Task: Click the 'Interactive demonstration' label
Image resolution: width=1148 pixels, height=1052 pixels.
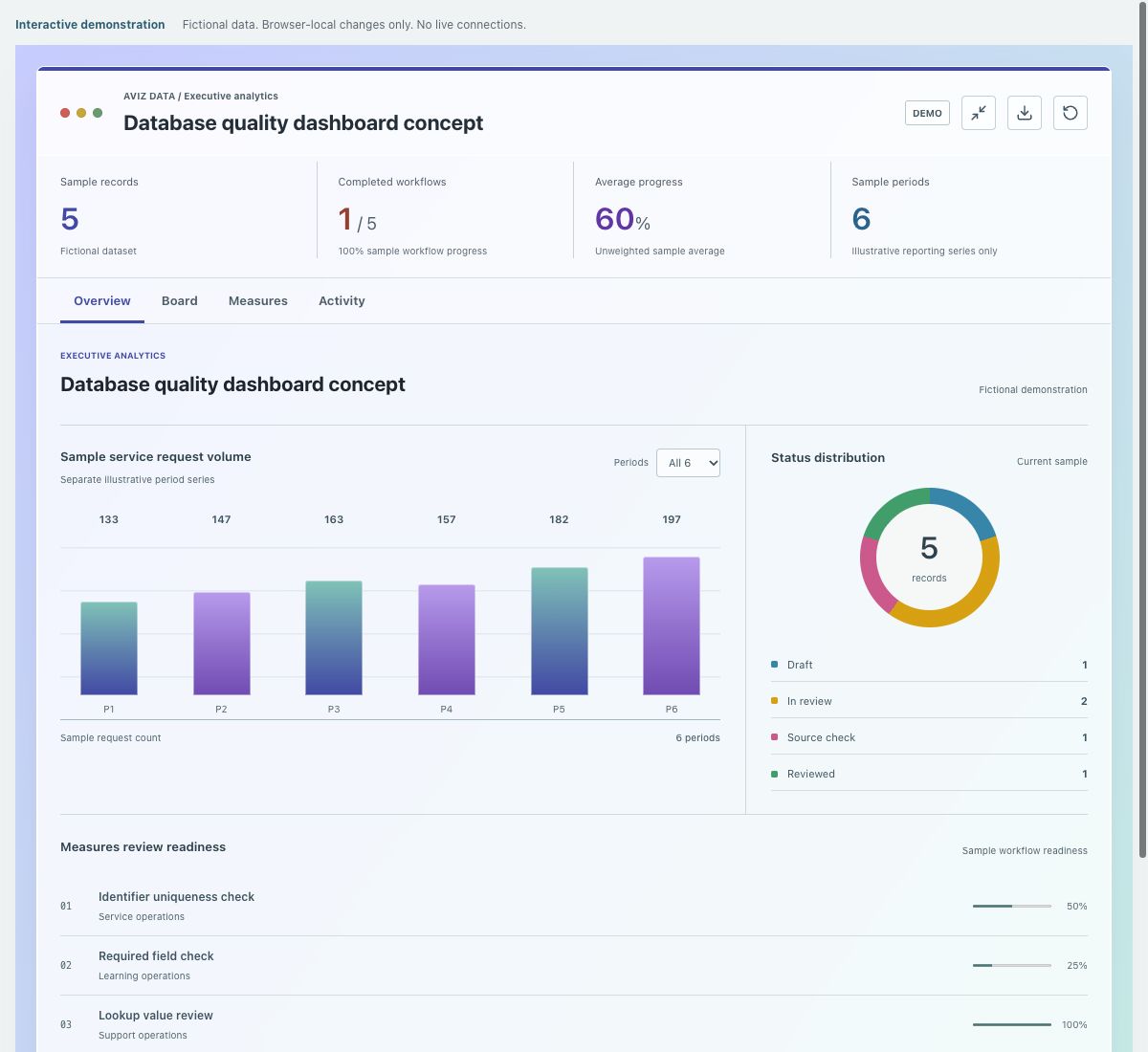Action: pyautogui.click(x=90, y=25)
